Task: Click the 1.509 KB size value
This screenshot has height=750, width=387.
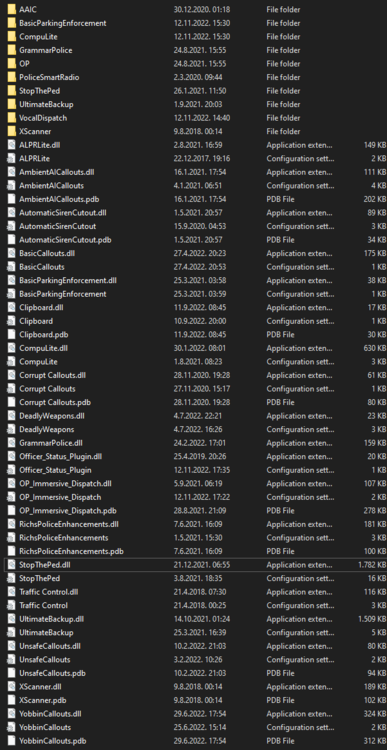Action: tap(372, 619)
